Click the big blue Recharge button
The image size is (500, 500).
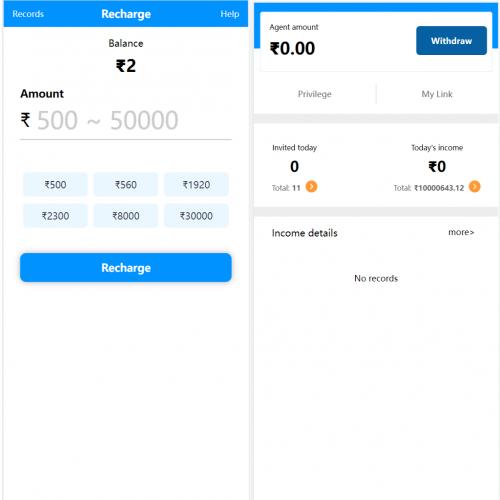tap(126, 267)
